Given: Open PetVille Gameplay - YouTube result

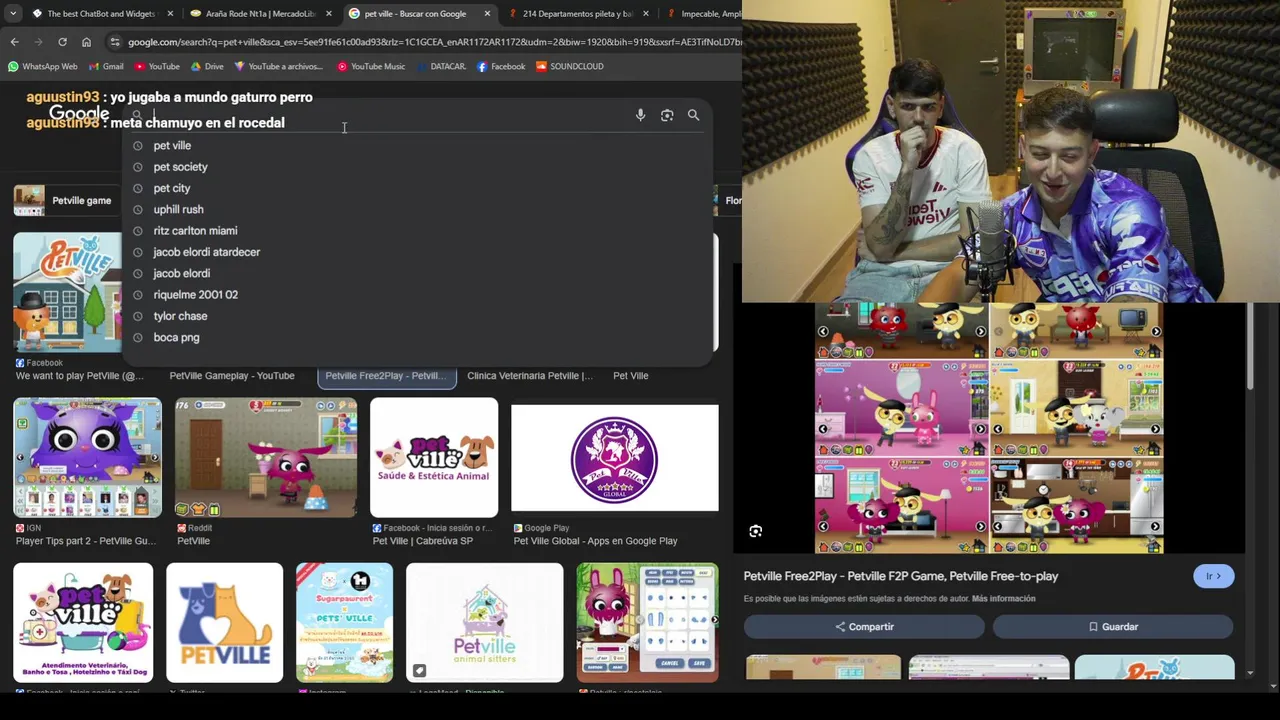Looking at the screenshot, I should [x=232, y=376].
